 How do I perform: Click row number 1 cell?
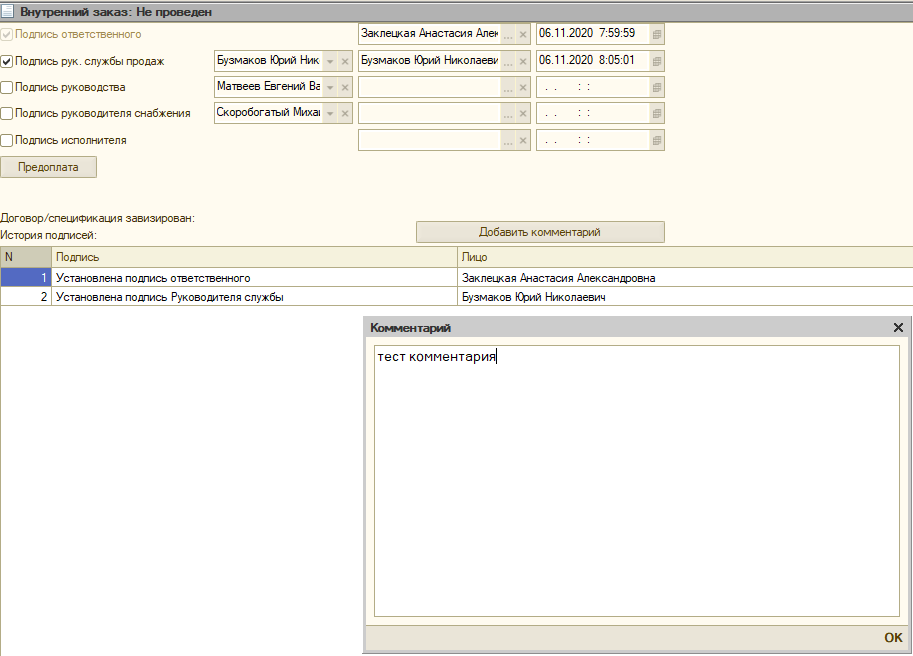point(26,278)
